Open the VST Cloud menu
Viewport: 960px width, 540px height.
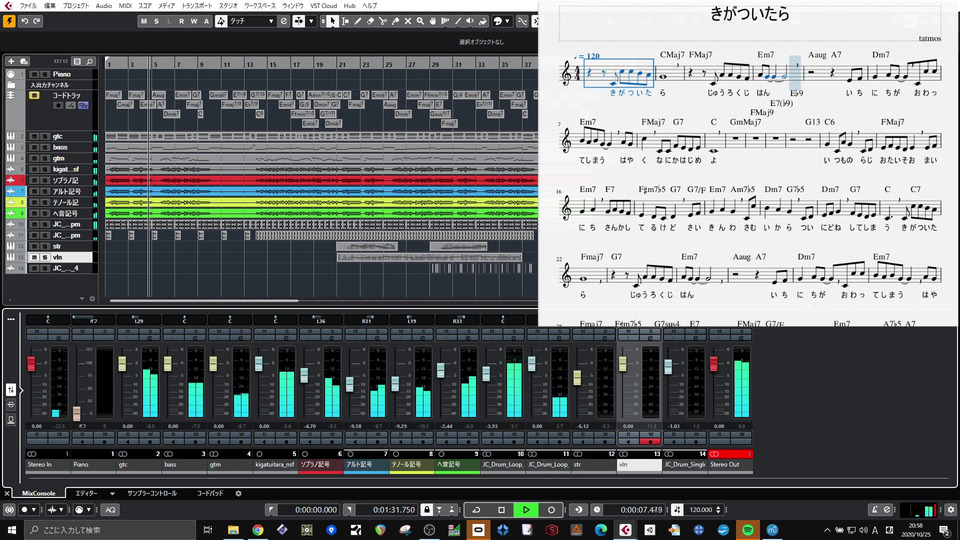(x=323, y=6)
